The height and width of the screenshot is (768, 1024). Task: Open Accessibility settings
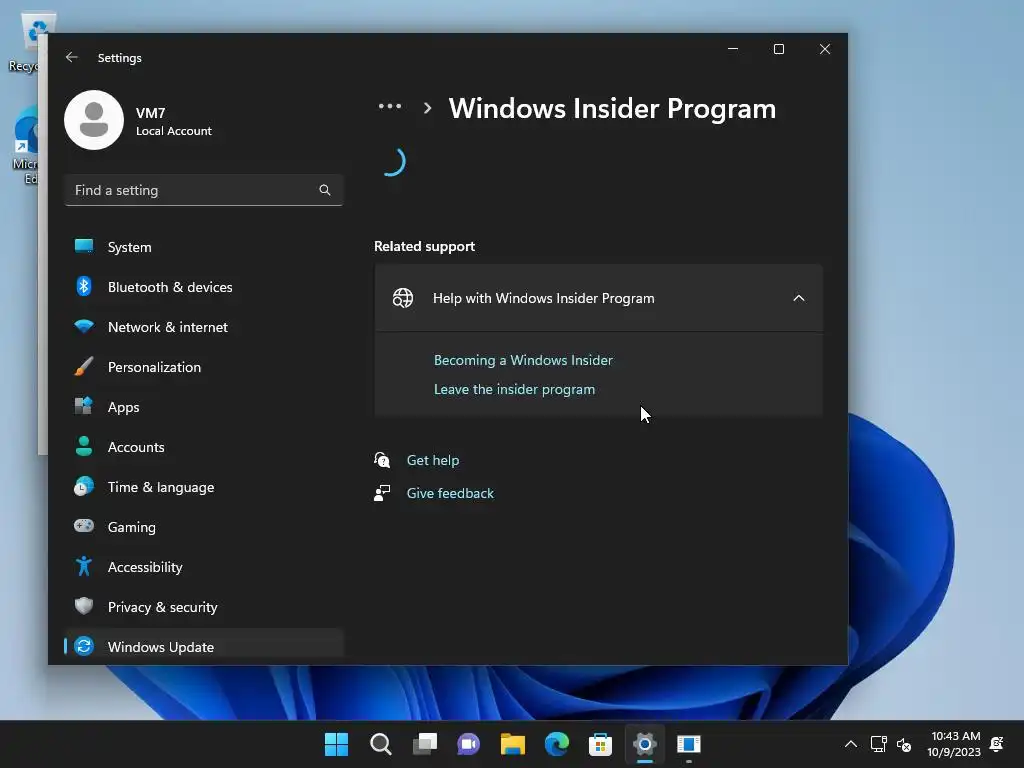click(x=204, y=567)
